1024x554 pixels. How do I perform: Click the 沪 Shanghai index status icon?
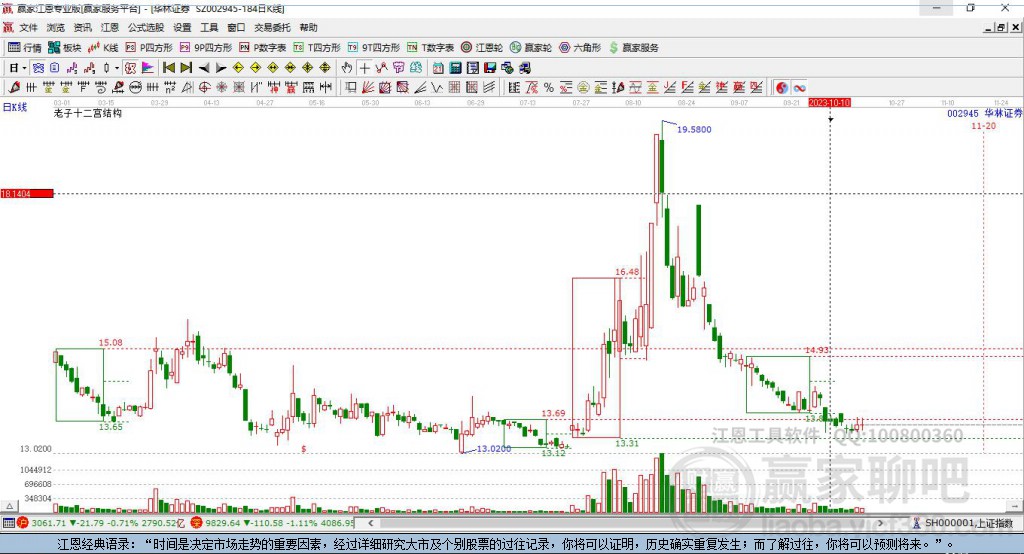point(23,523)
